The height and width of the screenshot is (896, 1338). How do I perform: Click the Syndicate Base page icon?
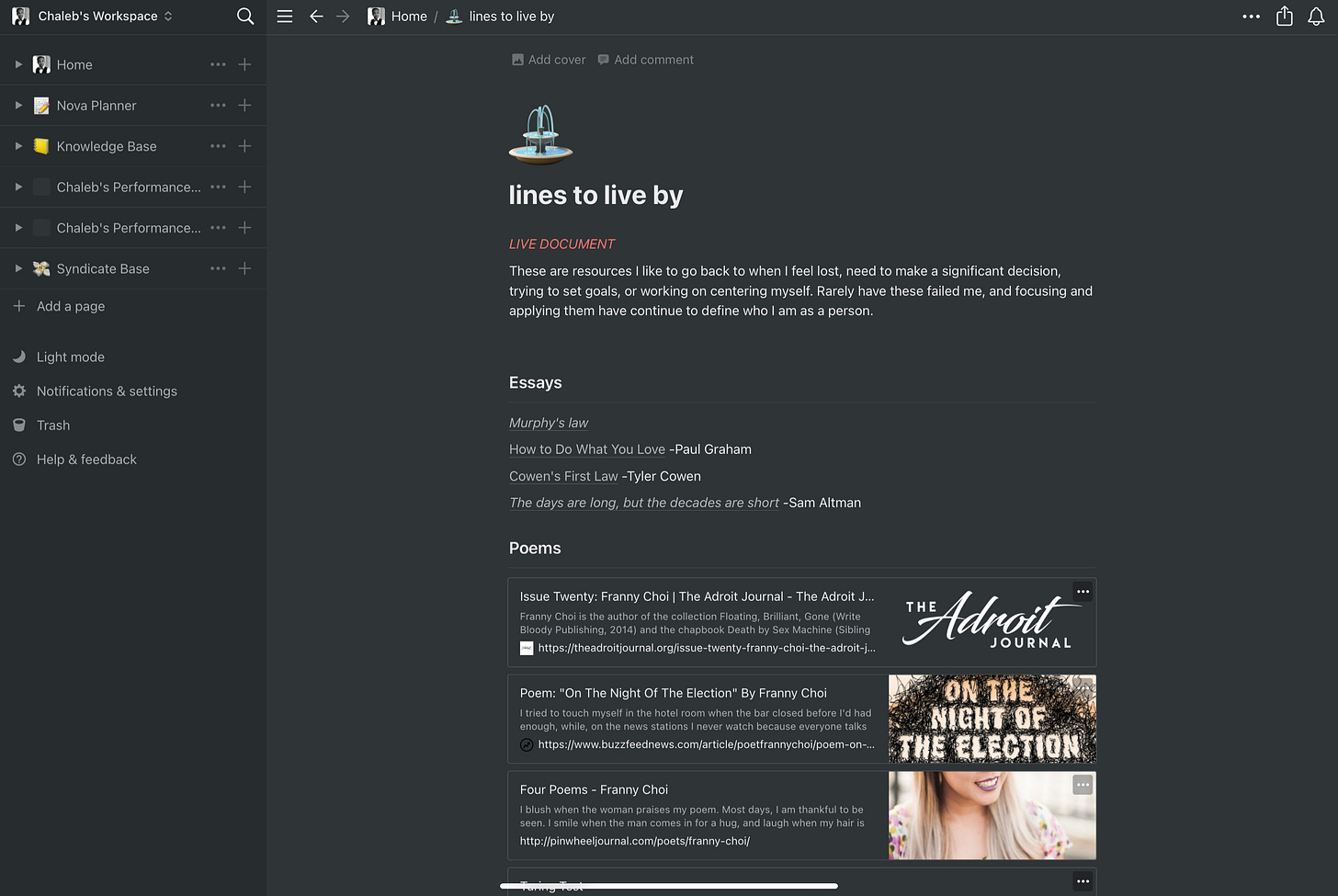pos(41,268)
